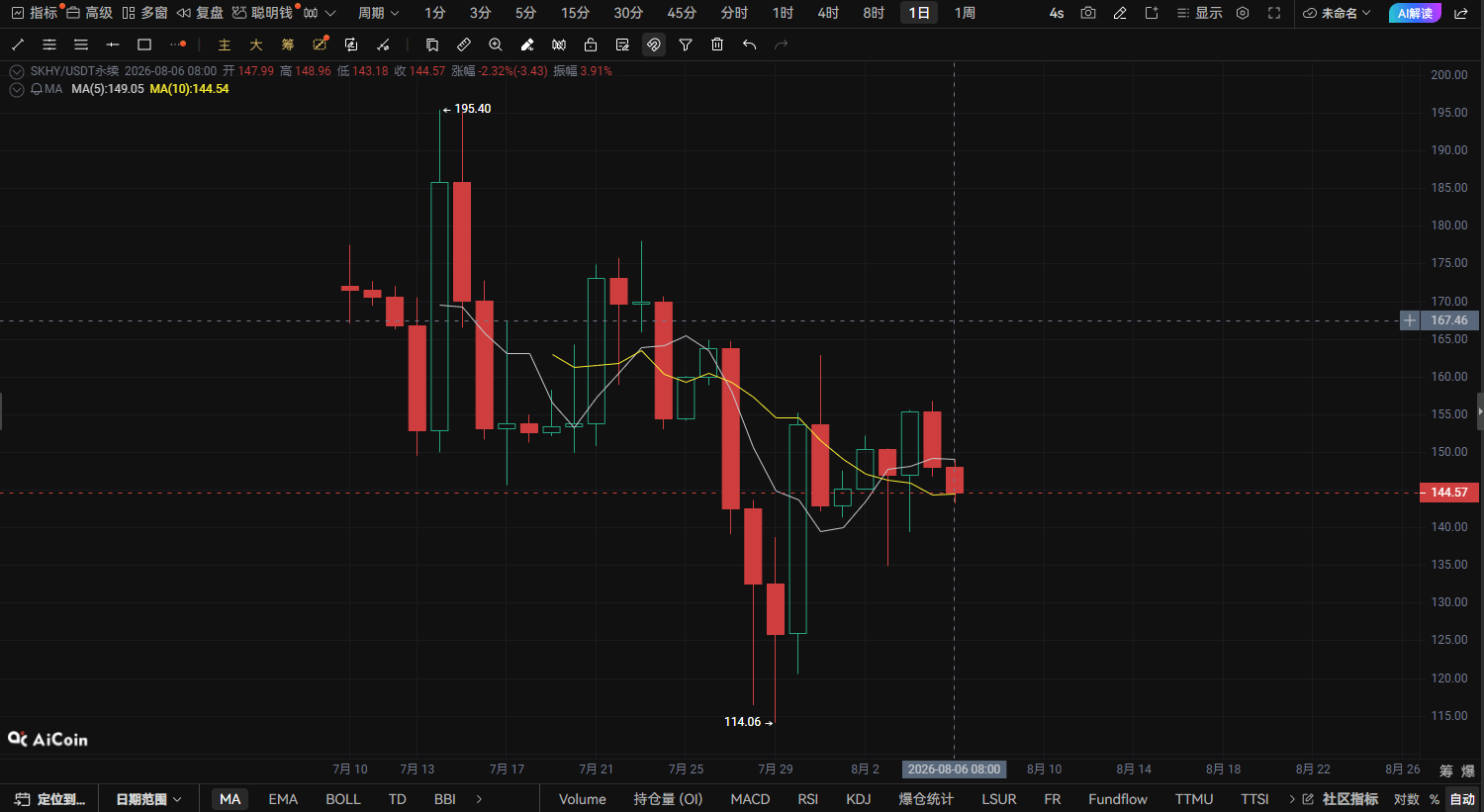Select the EMA main indicator tab
The width and height of the screenshot is (1484, 812).
pos(283,799)
